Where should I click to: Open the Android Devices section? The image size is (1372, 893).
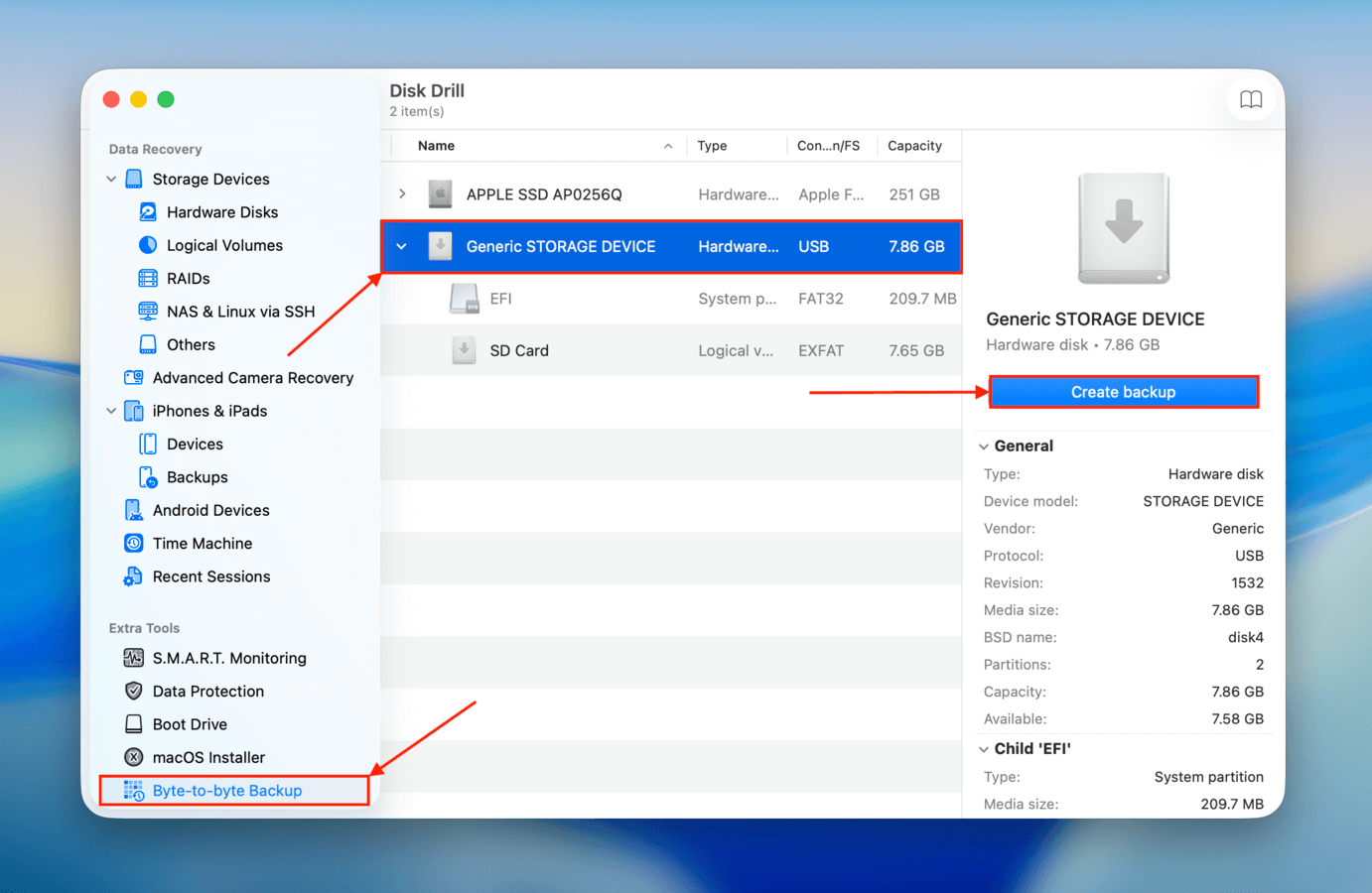click(211, 510)
